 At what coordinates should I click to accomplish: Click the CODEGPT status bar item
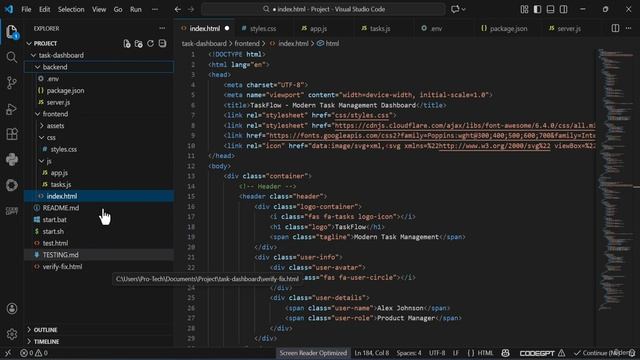[x=542, y=353]
